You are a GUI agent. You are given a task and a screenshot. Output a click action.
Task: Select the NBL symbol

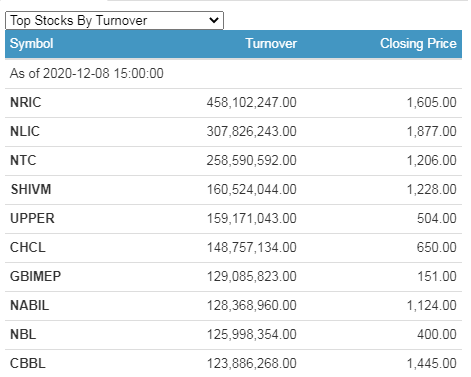23,334
